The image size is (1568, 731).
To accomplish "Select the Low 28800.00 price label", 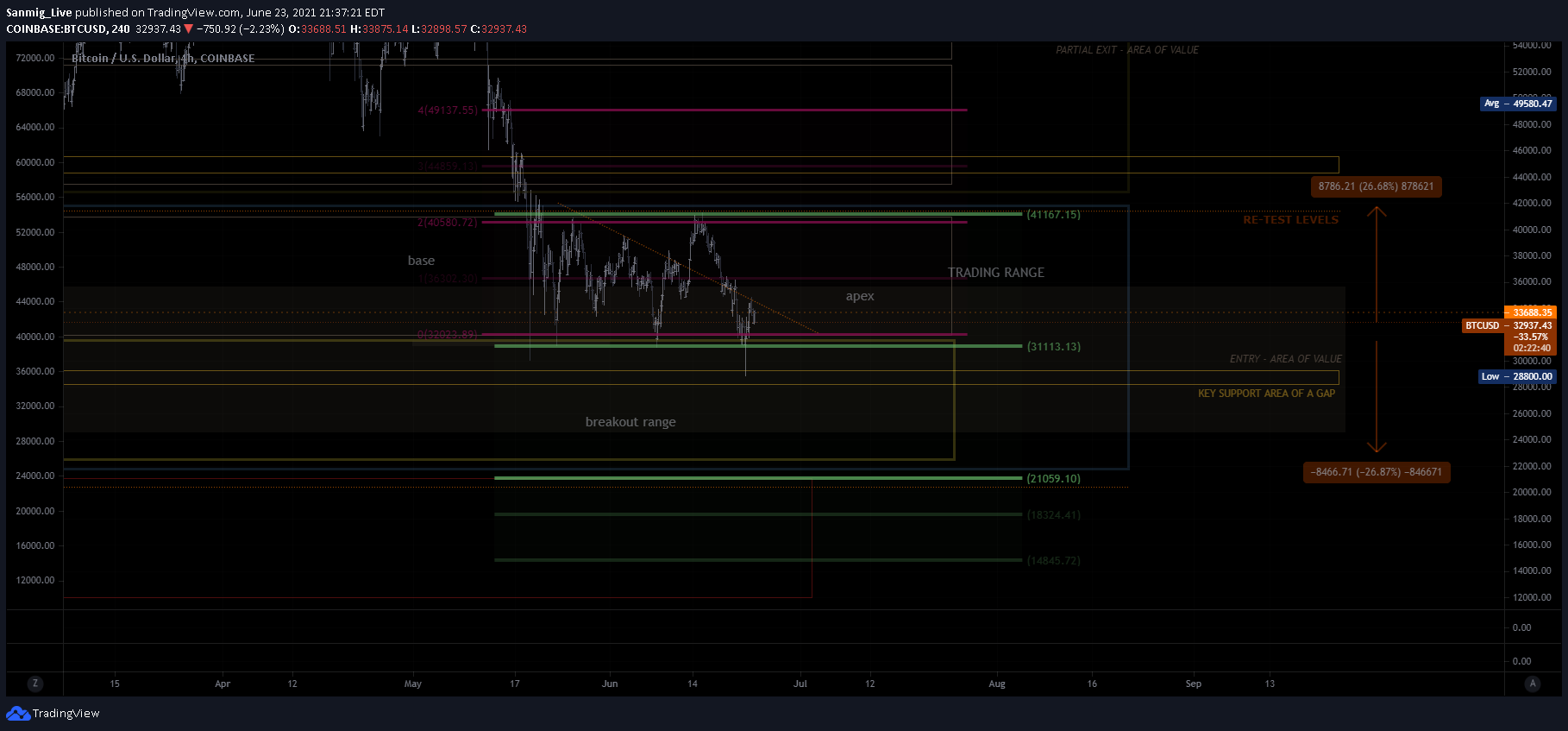I will (x=1517, y=376).
